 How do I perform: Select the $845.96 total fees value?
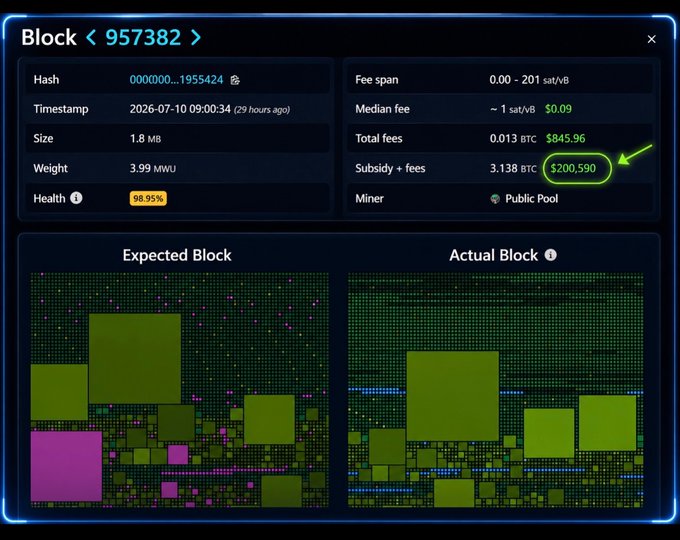[566, 138]
